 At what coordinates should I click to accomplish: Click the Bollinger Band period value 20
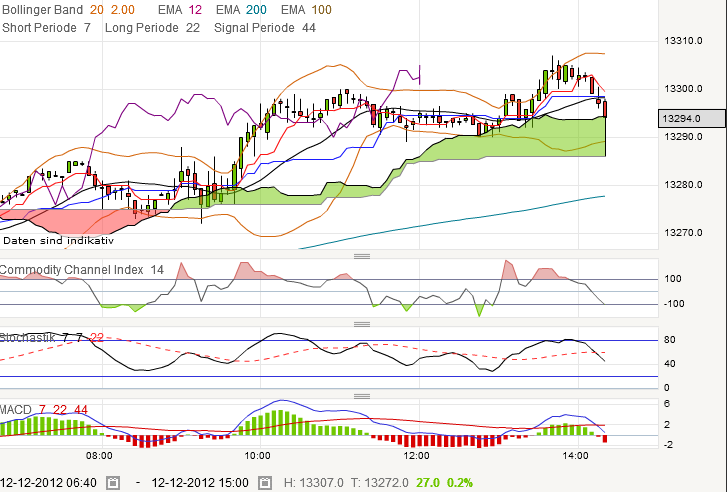pyautogui.click(x=96, y=10)
